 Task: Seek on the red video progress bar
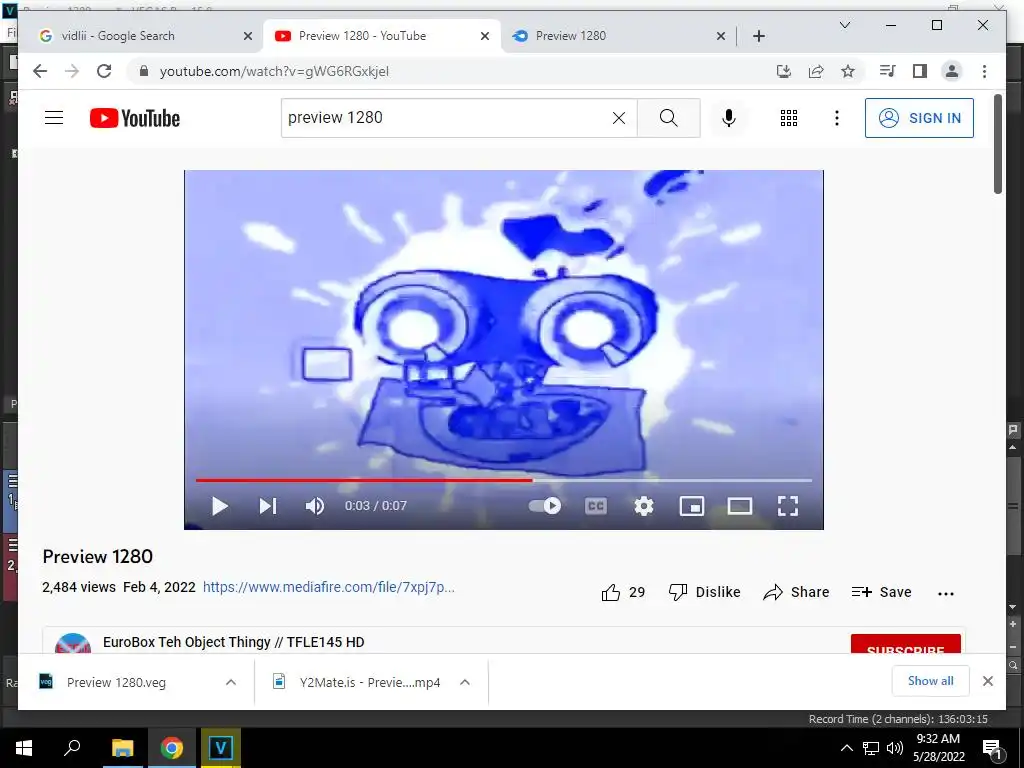504,480
